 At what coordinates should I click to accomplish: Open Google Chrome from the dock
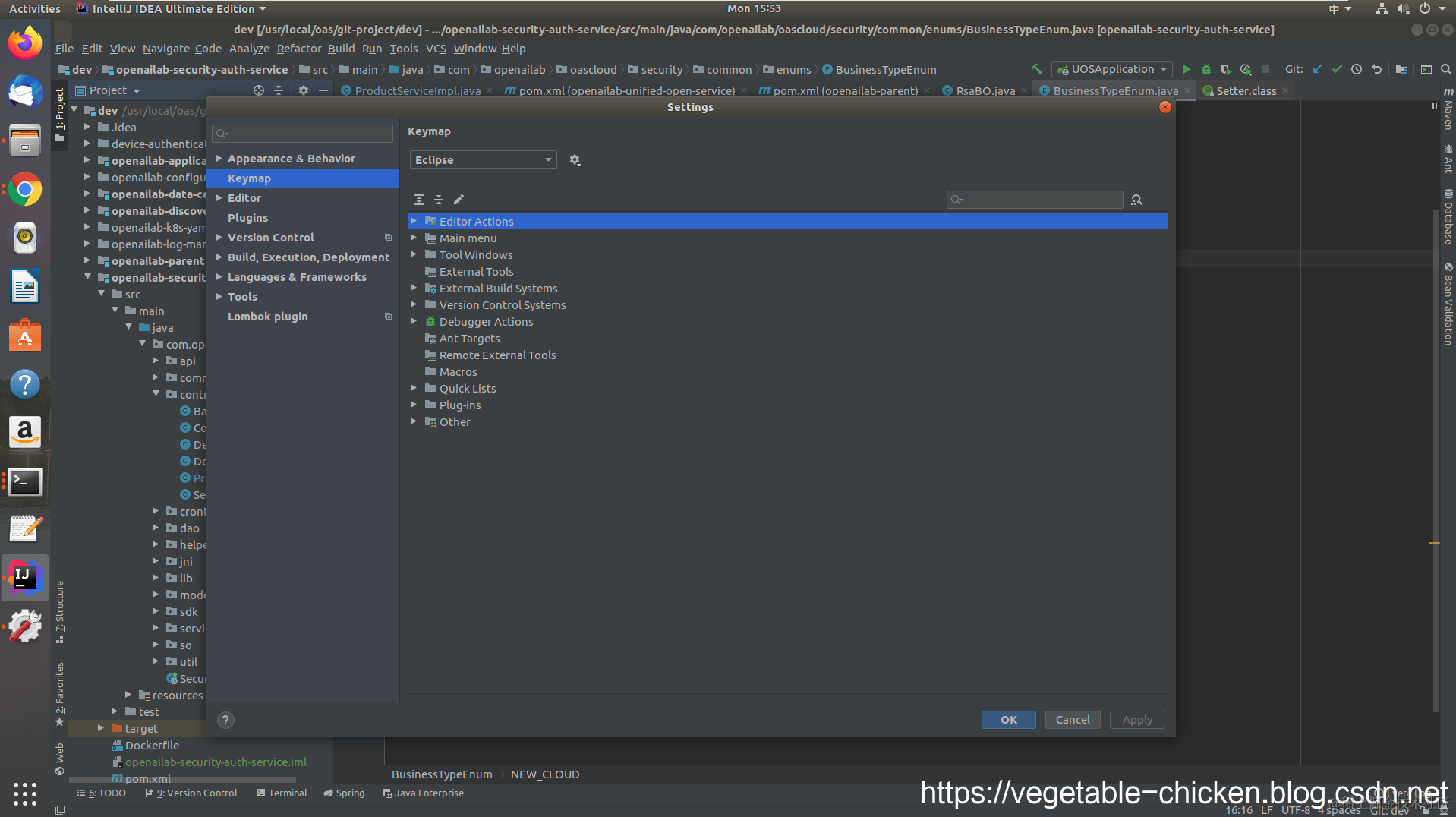[25, 190]
